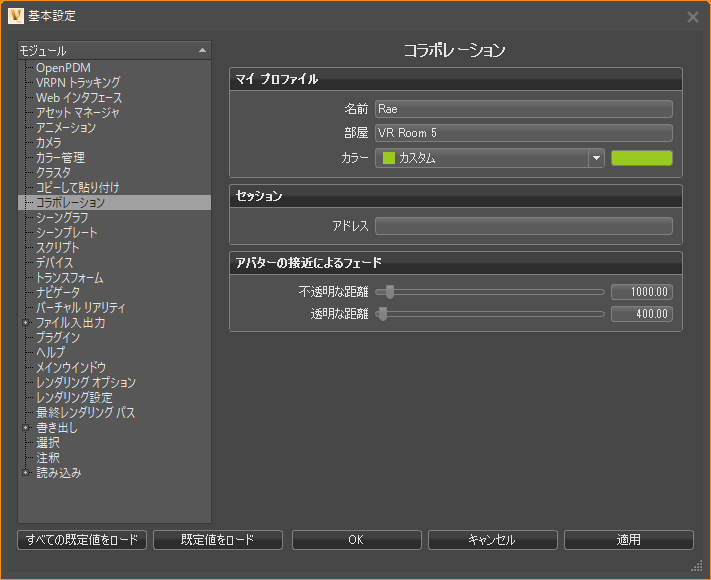This screenshot has width=711, height=580.
Task: Click the 不透明な距離 slider handle
Action: pyautogui.click(x=390, y=292)
